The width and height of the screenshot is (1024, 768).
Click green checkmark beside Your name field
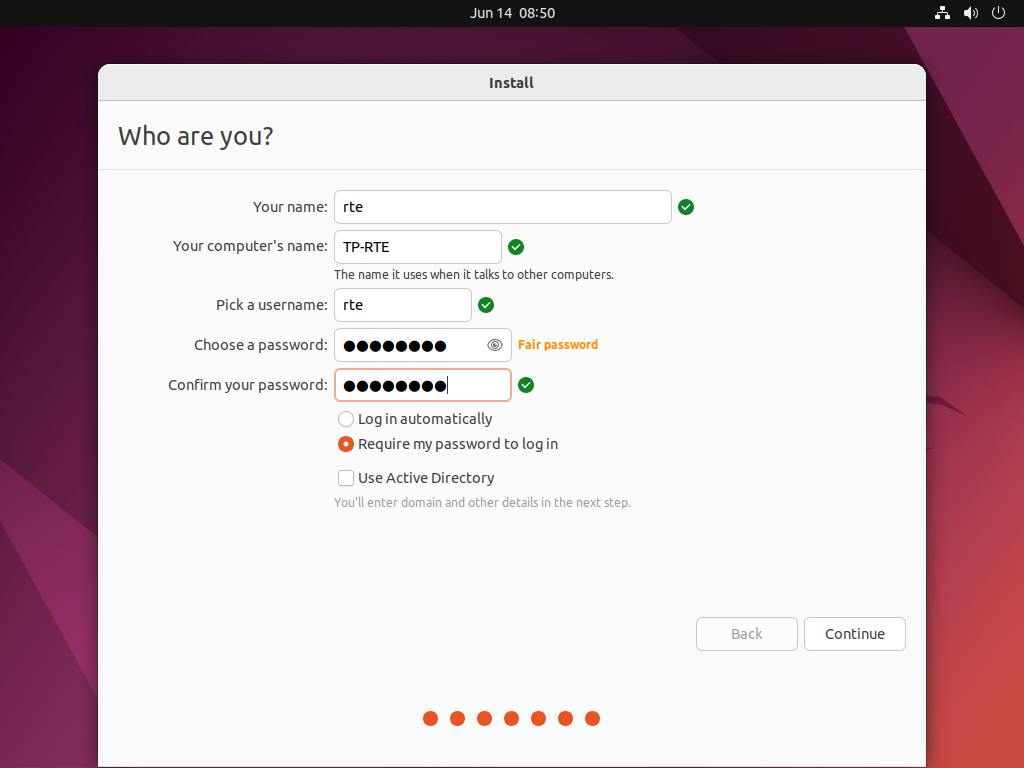click(x=686, y=207)
